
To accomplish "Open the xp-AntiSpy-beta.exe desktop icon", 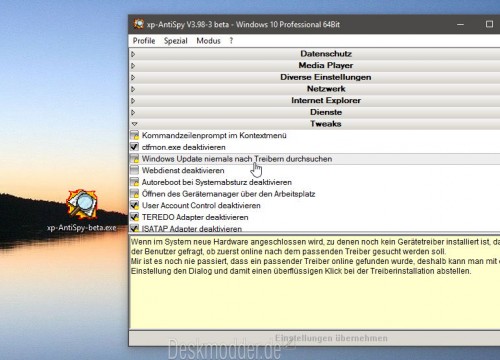I will point(82,210).
